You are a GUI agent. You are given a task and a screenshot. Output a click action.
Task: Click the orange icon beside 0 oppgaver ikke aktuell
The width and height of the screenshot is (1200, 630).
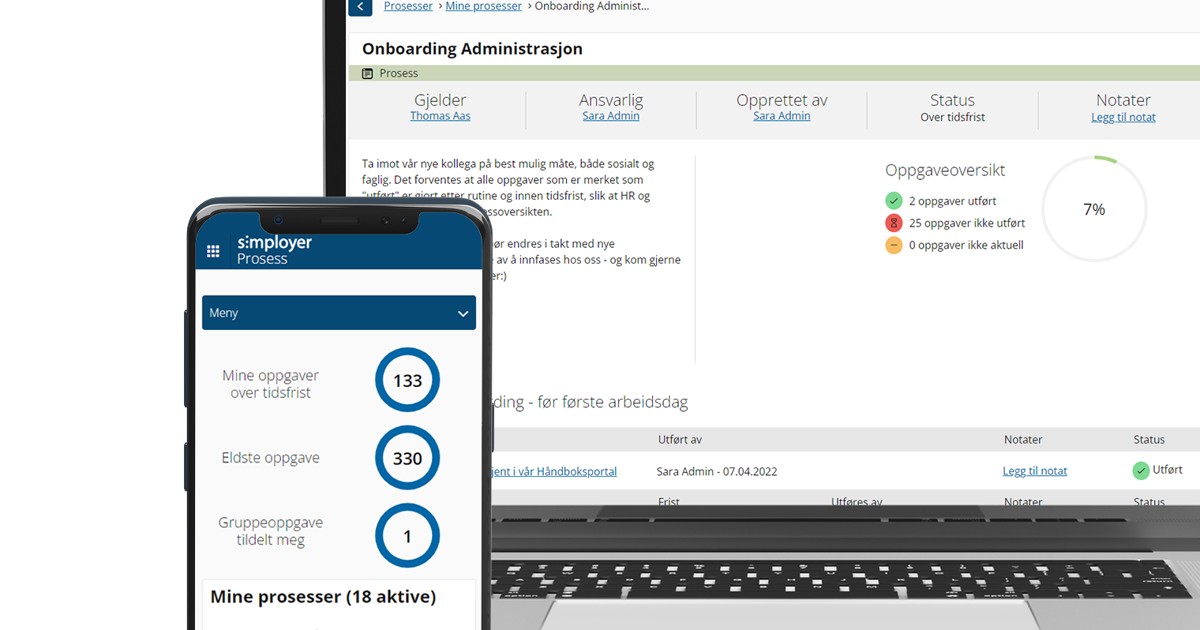pyautogui.click(x=895, y=244)
